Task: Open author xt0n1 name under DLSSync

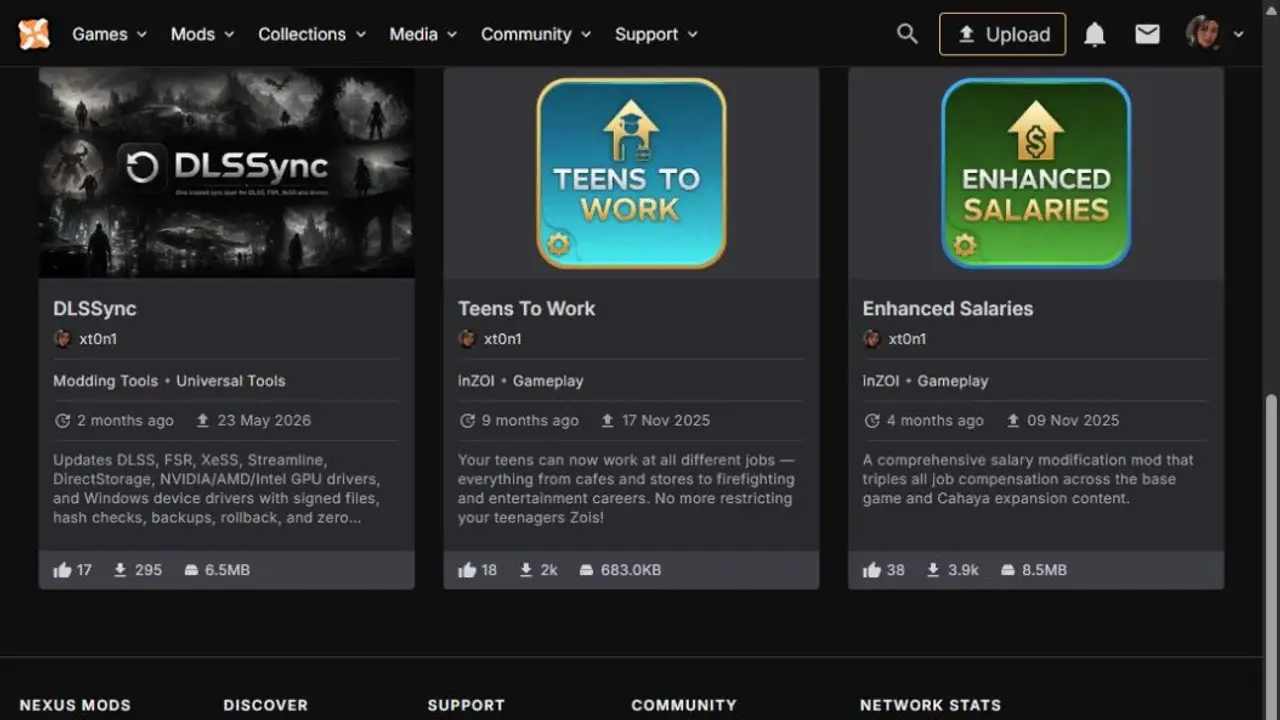Action: tap(98, 339)
